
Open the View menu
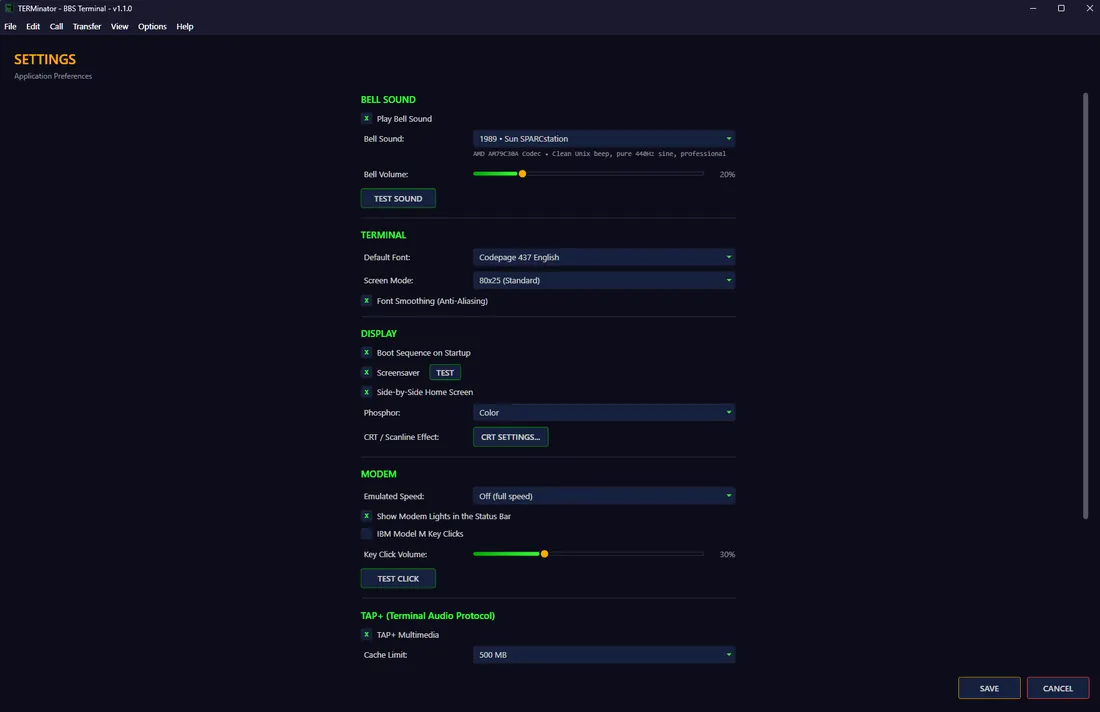point(119,27)
